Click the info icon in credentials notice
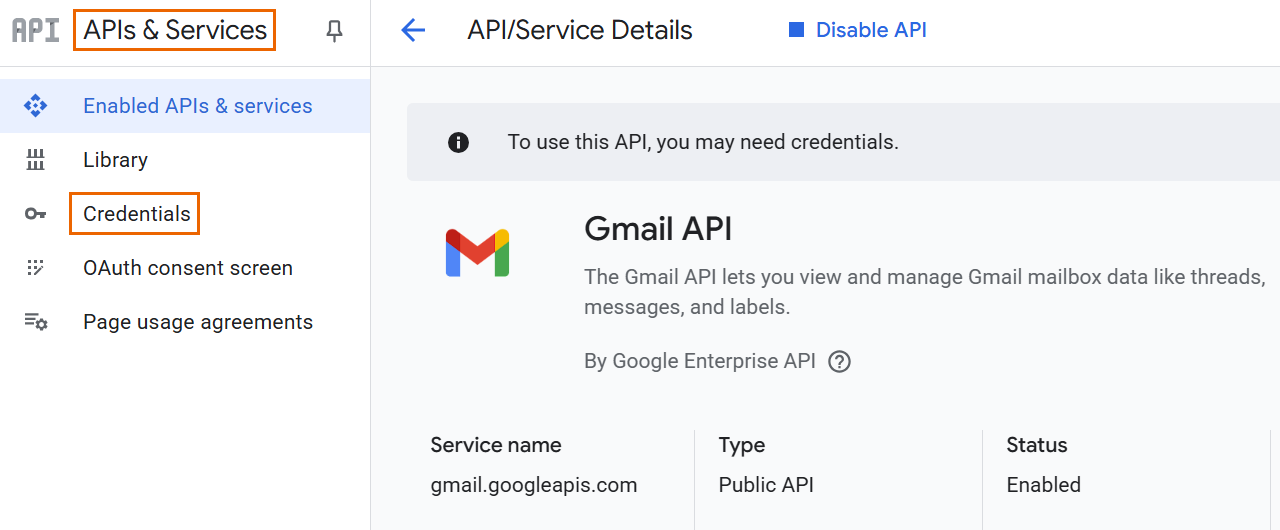 (459, 142)
